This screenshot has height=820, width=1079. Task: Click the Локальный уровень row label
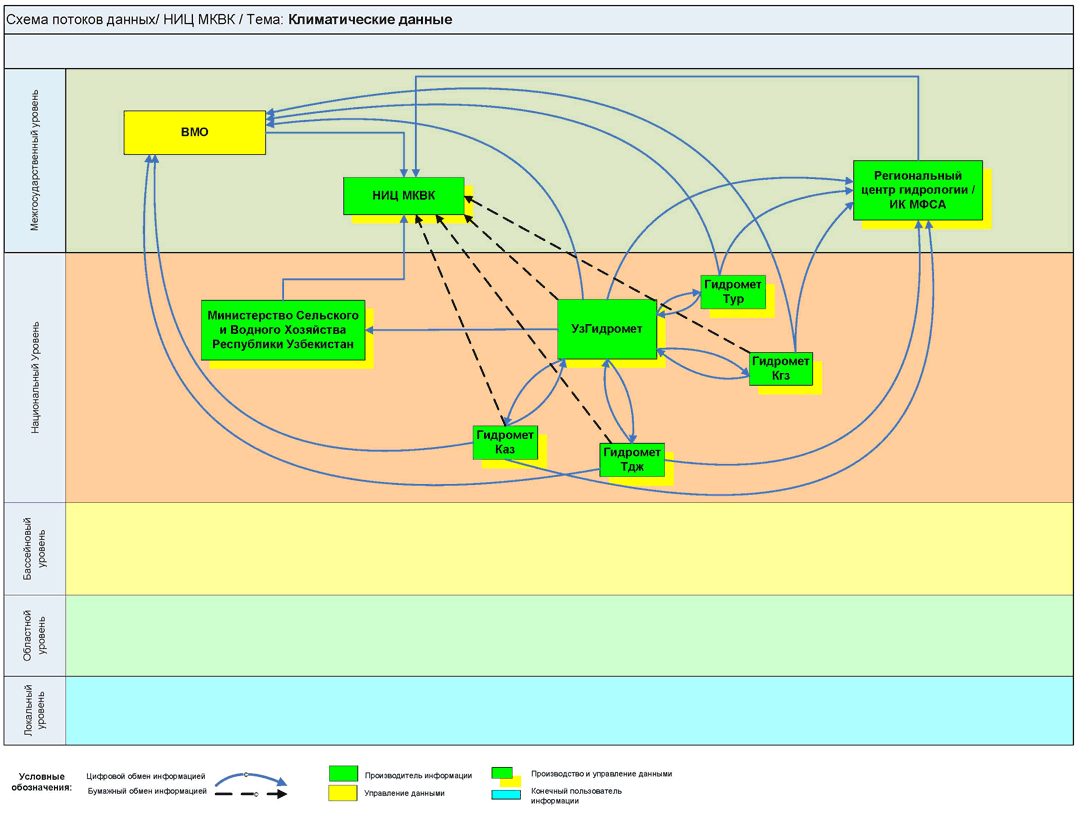pos(35,711)
